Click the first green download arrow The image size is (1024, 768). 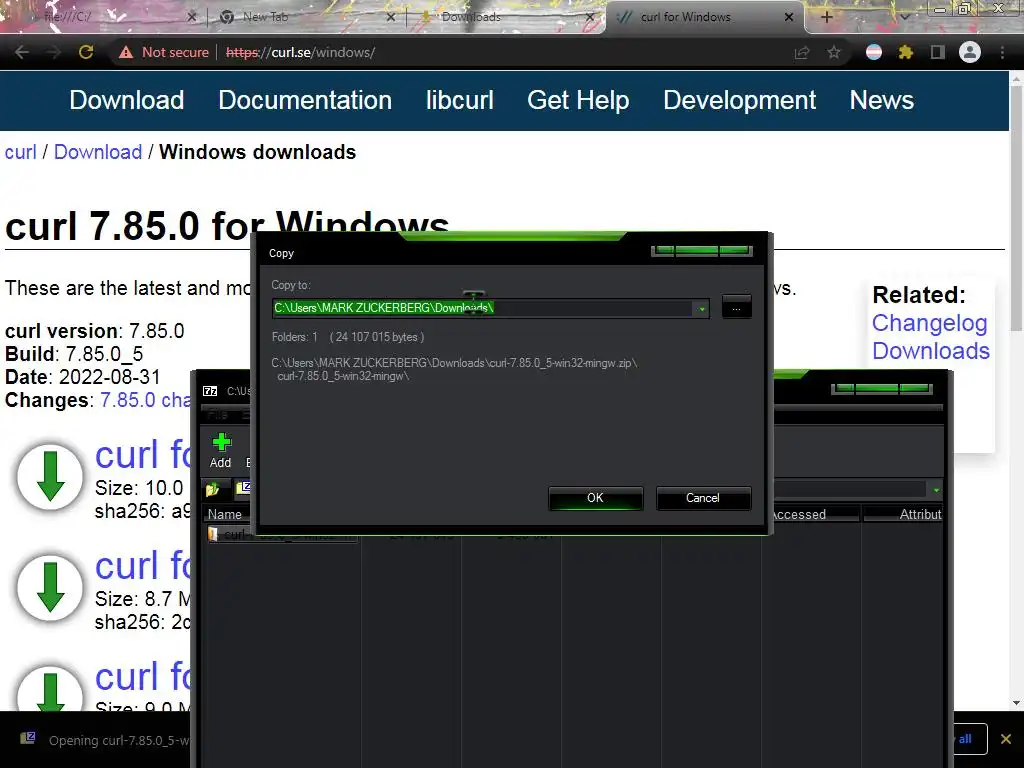click(x=50, y=477)
